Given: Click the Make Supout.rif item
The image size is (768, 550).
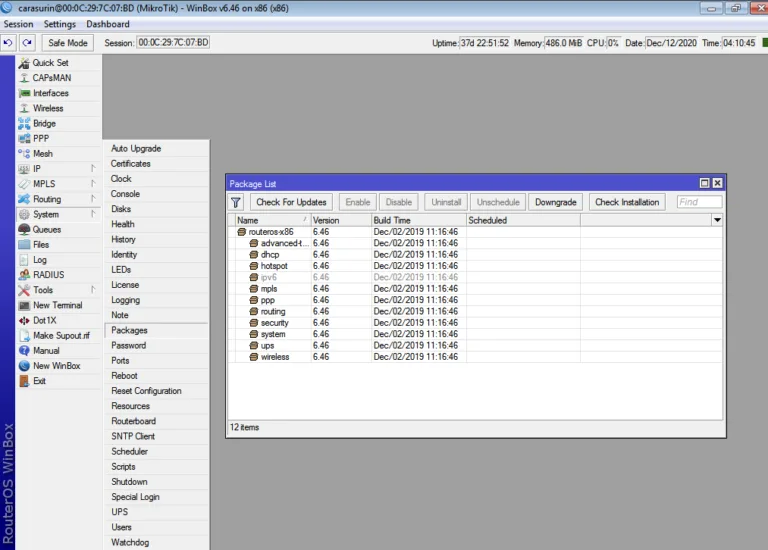Looking at the screenshot, I should click(60, 336).
